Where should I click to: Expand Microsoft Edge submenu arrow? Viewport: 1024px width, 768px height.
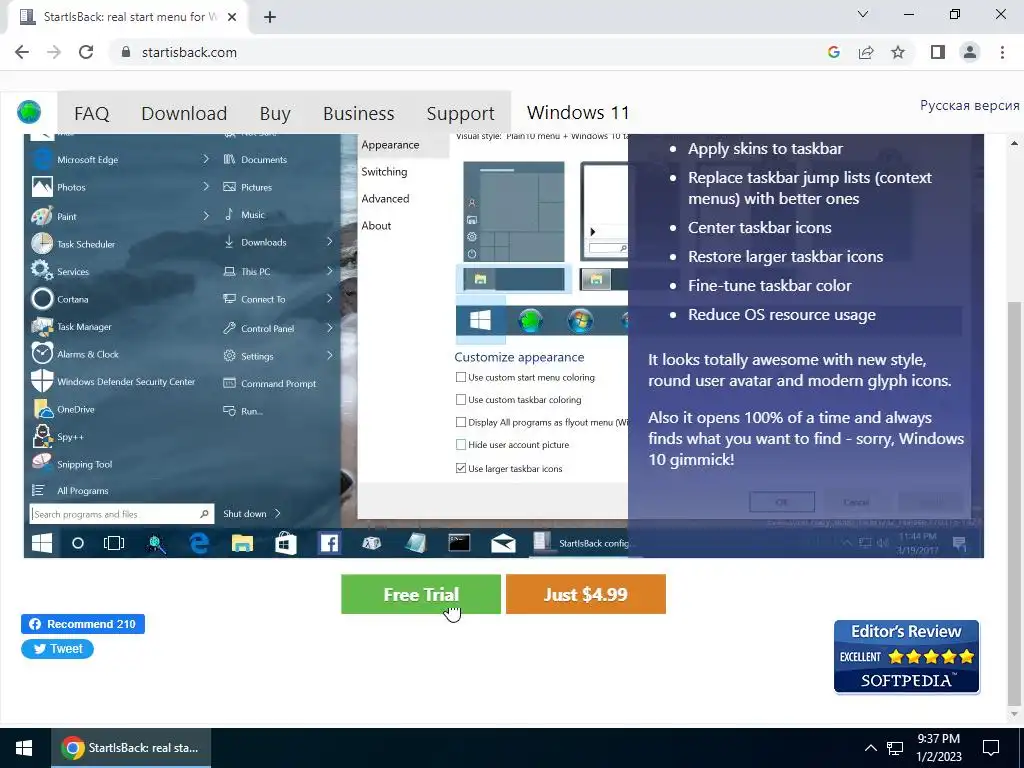(206, 159)
